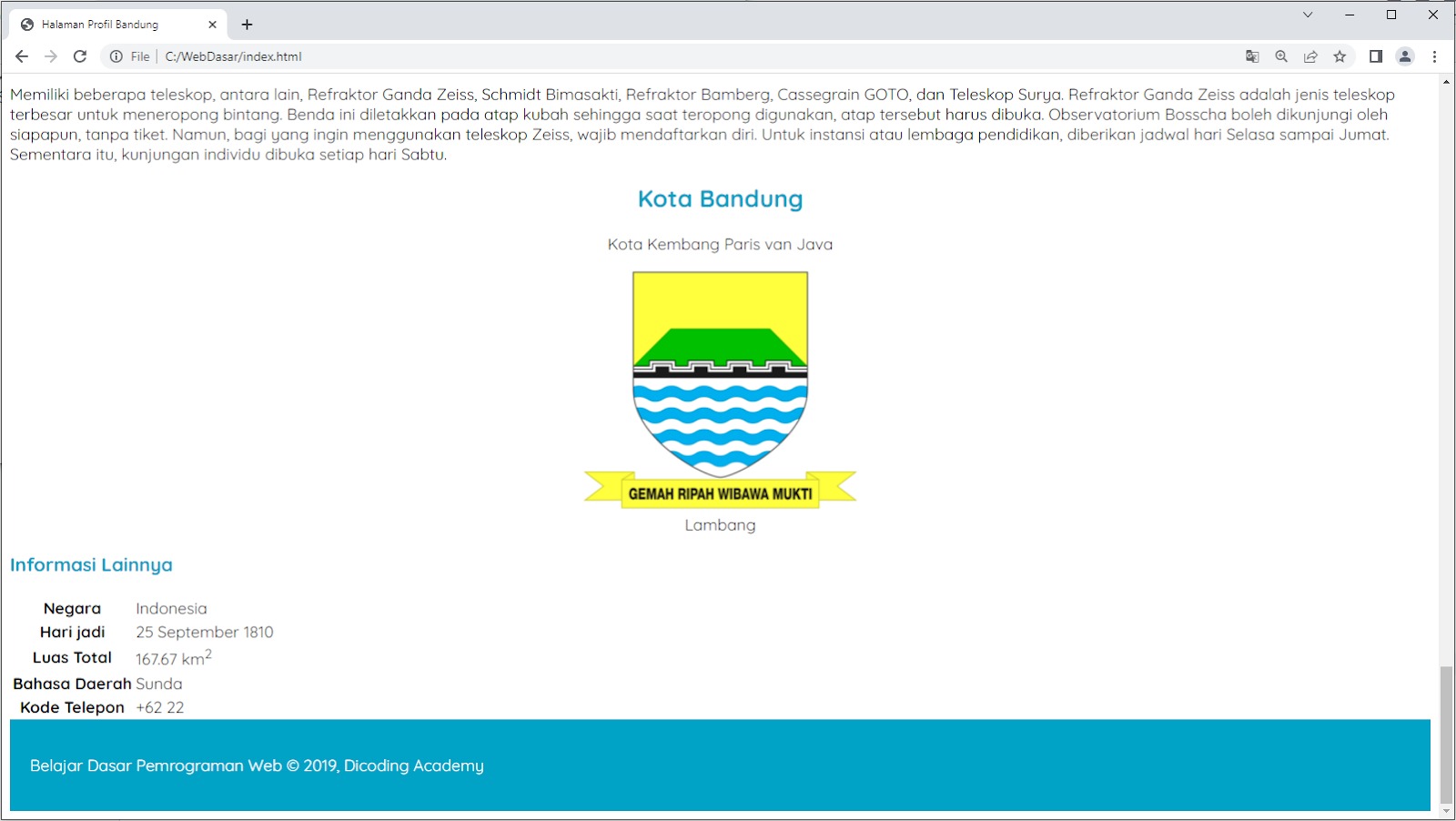
Task: Open the user profile avatar
Action: [1405, 56]
